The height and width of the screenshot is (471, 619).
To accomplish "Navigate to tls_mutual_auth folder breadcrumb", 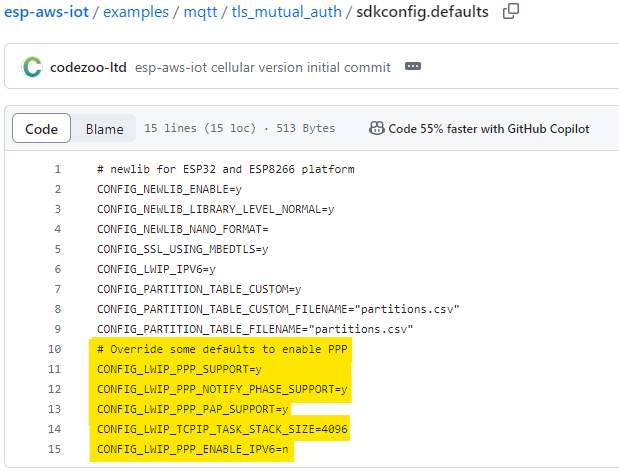I will (286, 12).
